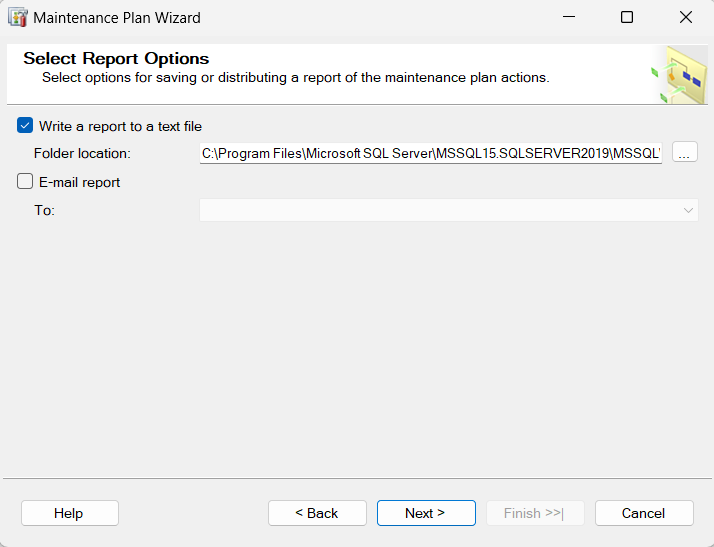The width and height of the screenshot is (714, 547).
Task: Click the wizard diagram graphic in the header
Action: tap(679, 75)
